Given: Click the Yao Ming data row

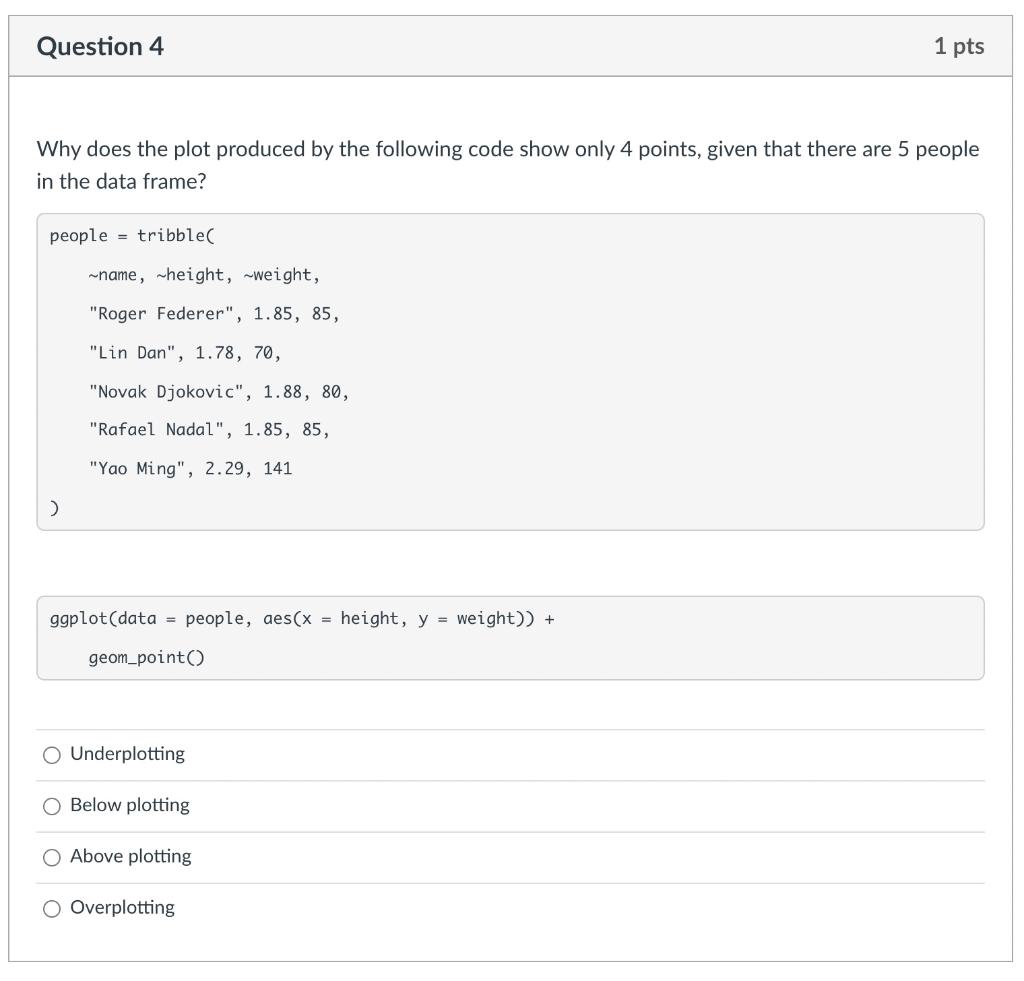Looking at the screenshot, I should coord(190,469).
